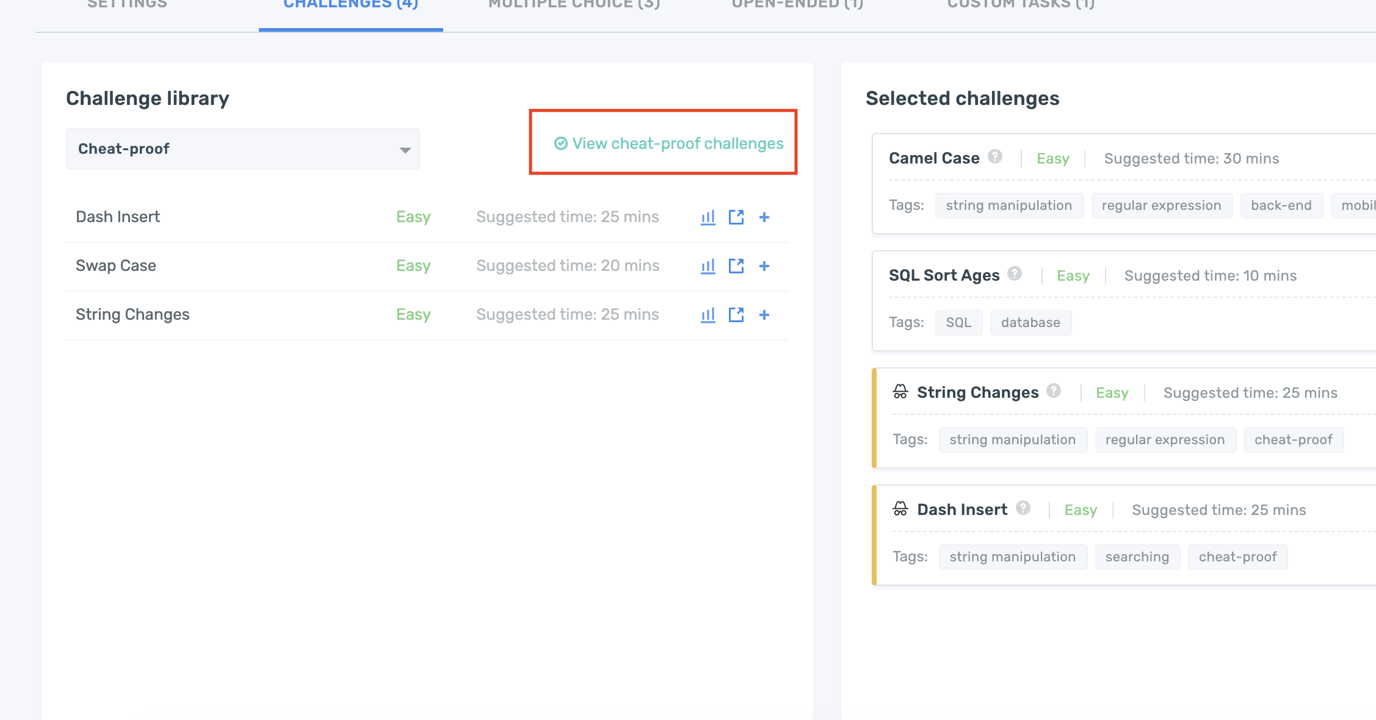Open String Changes library preview icon
Viewport: 1376px width, 720px height.
pos(736,315)
